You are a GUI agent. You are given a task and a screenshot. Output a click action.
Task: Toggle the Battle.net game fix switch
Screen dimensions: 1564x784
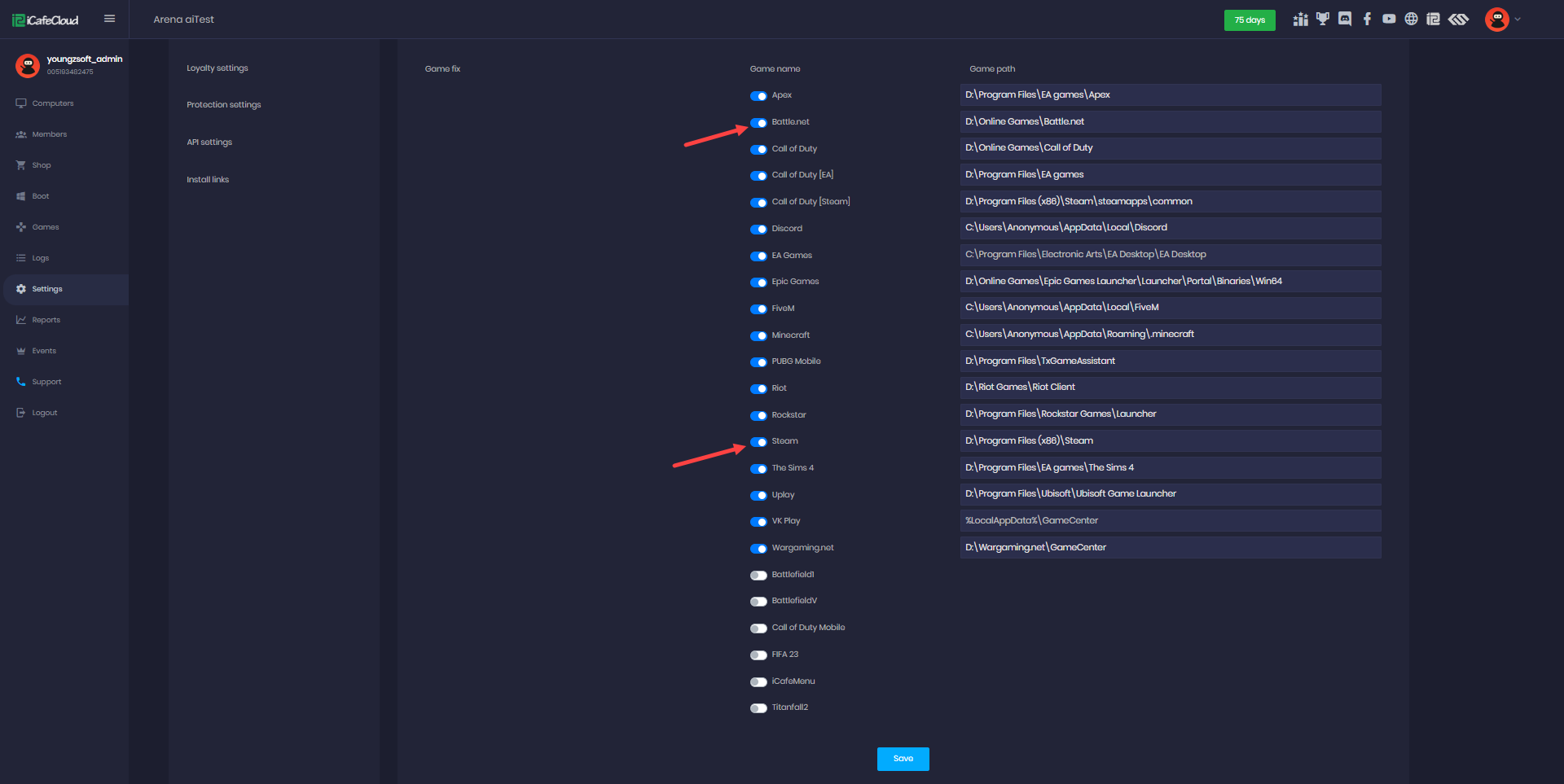coord(758,123)
